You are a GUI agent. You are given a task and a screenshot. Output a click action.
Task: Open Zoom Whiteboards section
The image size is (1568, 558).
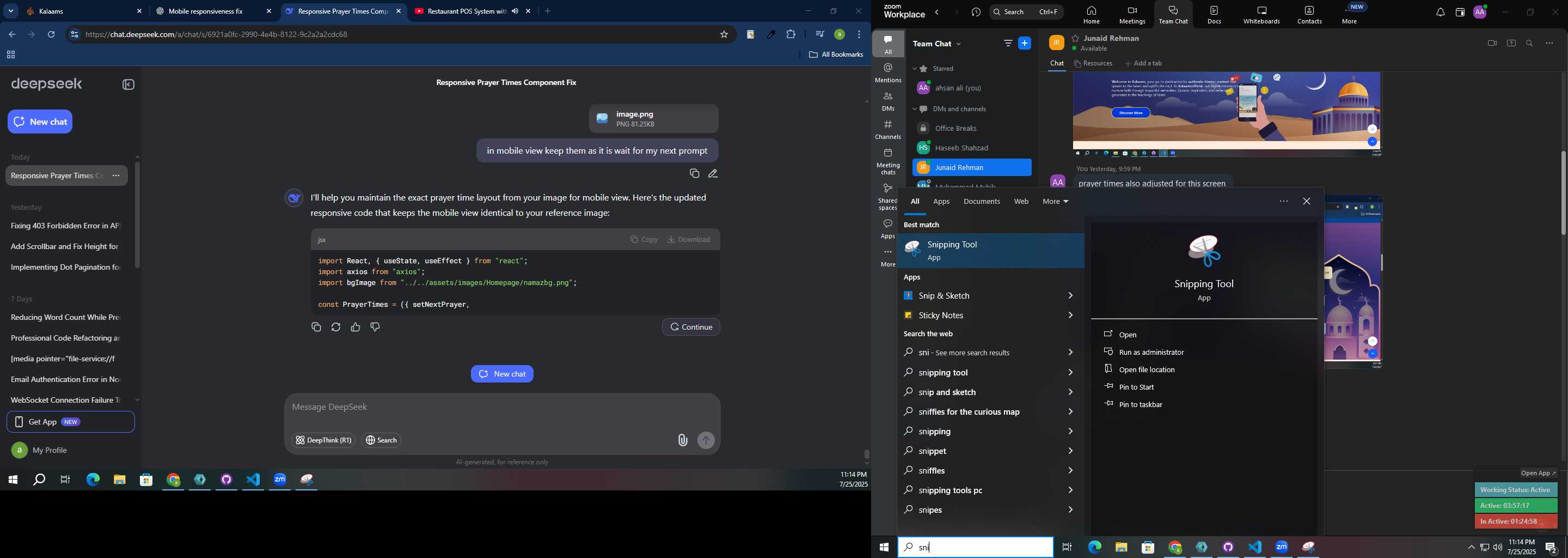pos(1262,15)
